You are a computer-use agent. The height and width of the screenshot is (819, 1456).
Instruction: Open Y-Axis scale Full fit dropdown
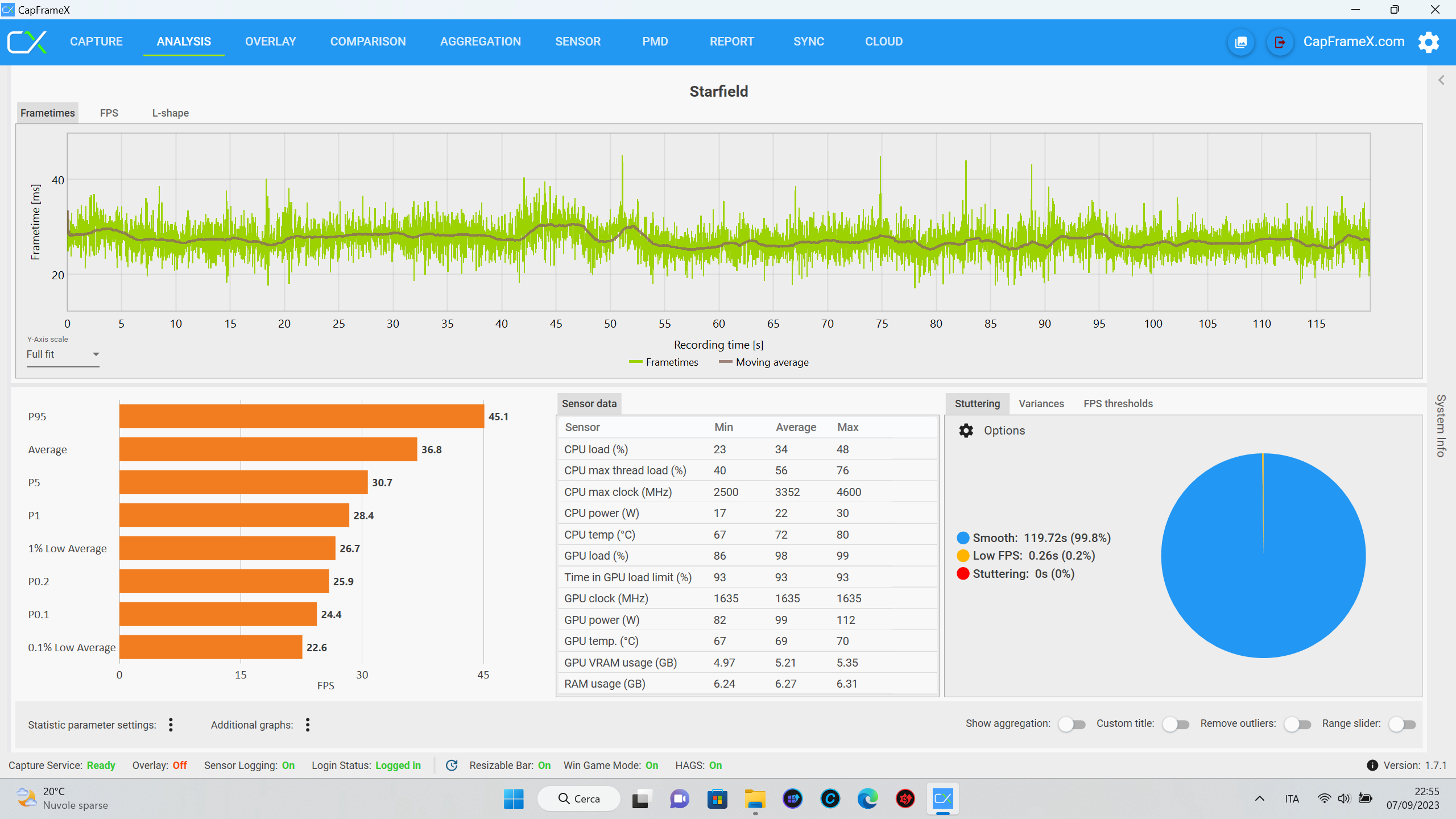pos(63,354)
